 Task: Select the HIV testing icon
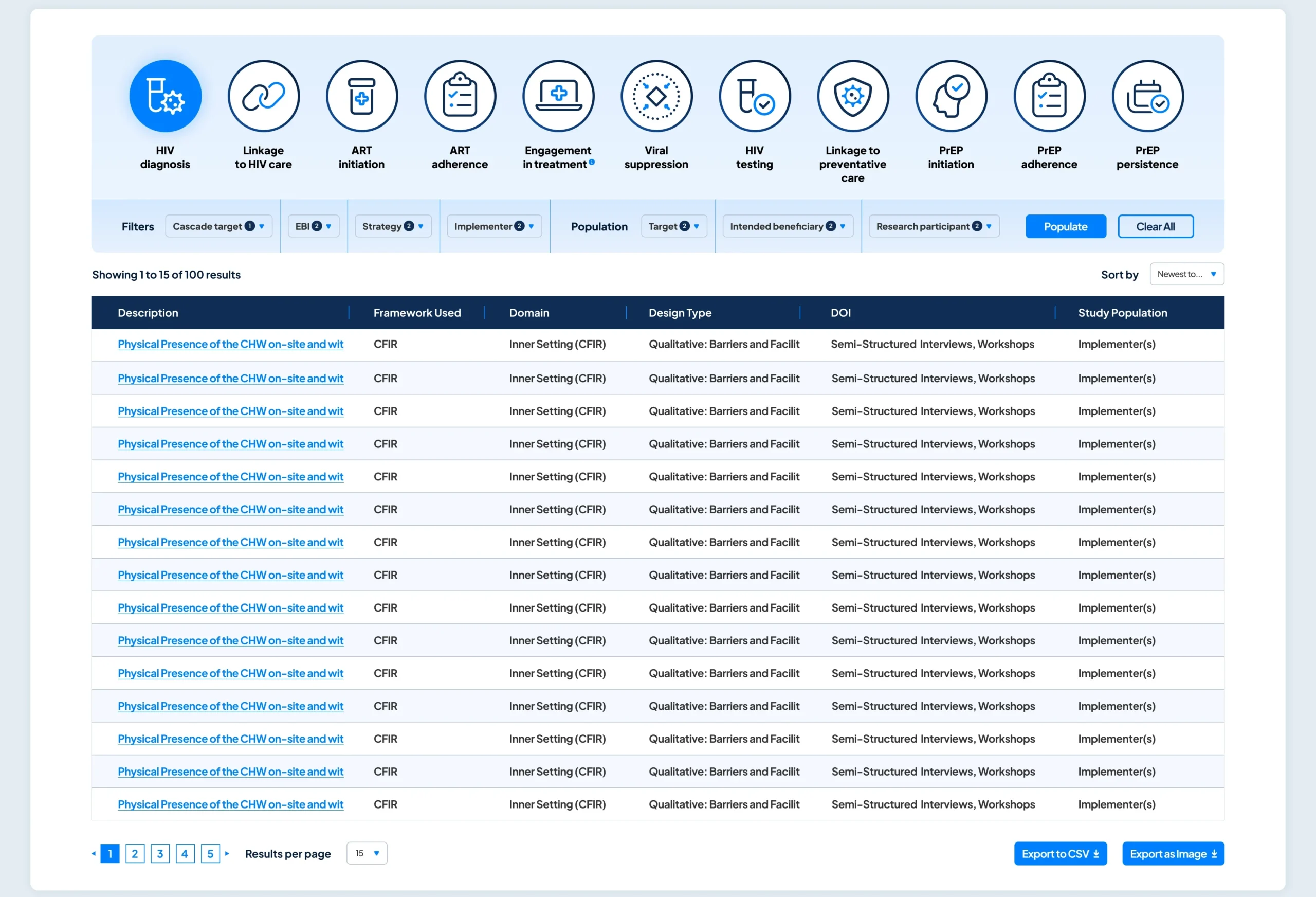[754, 96]
